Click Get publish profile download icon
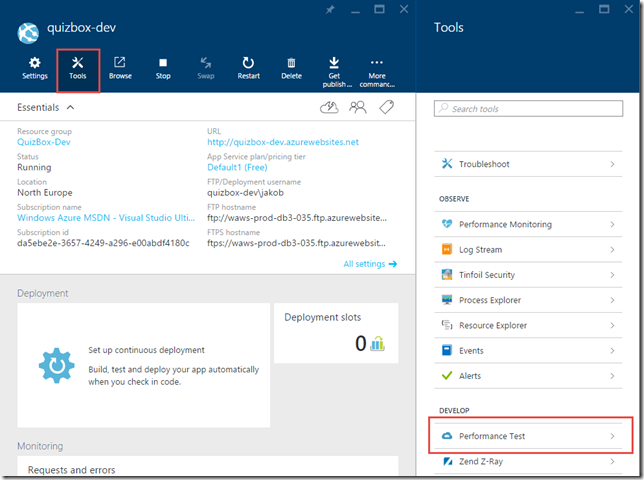This screenshot has height=480, width=644. click(x=334, y=62)
